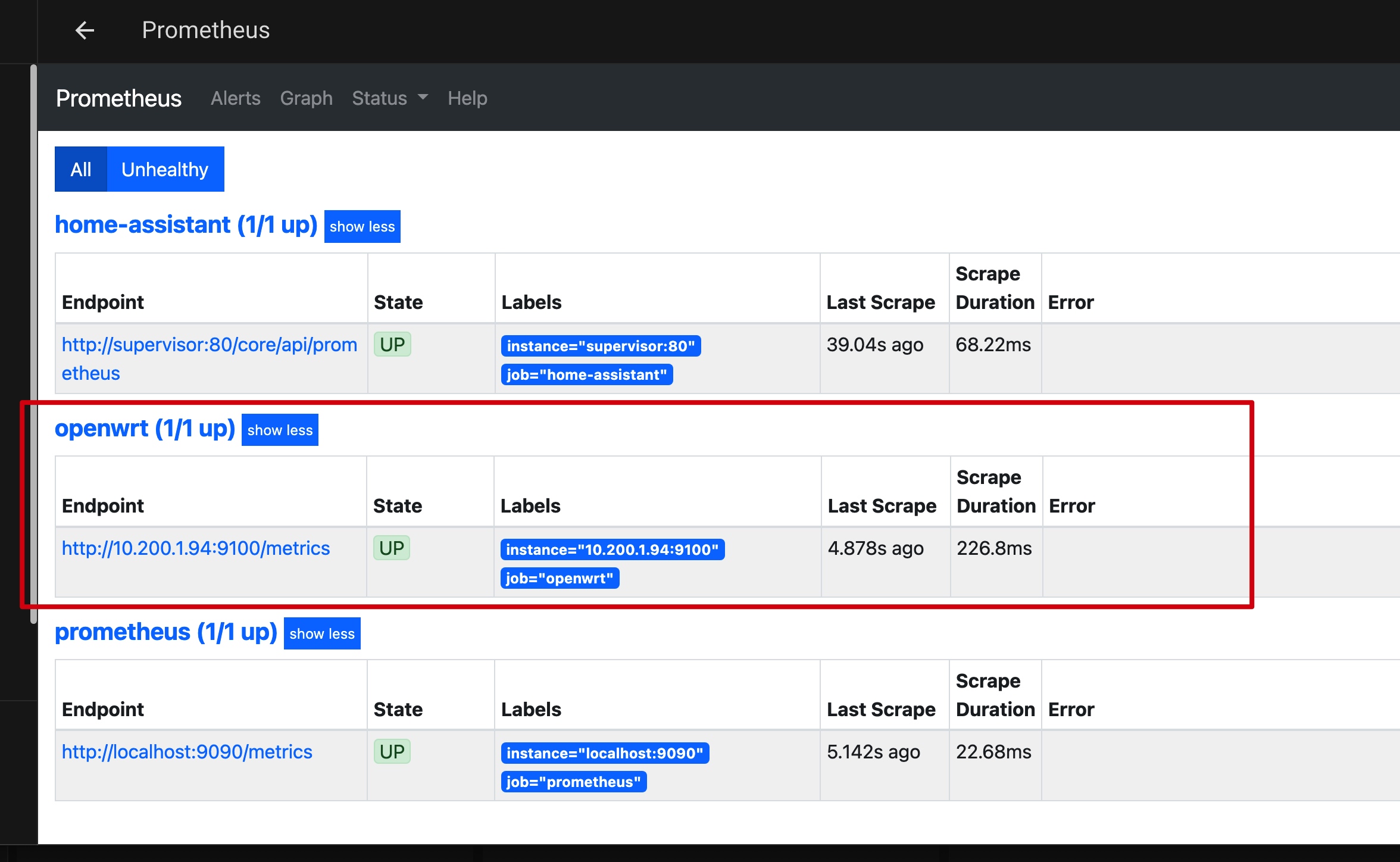Click the Prometheus navbar brand
Screen dimensions: 1400x862
tap(118, 98)
